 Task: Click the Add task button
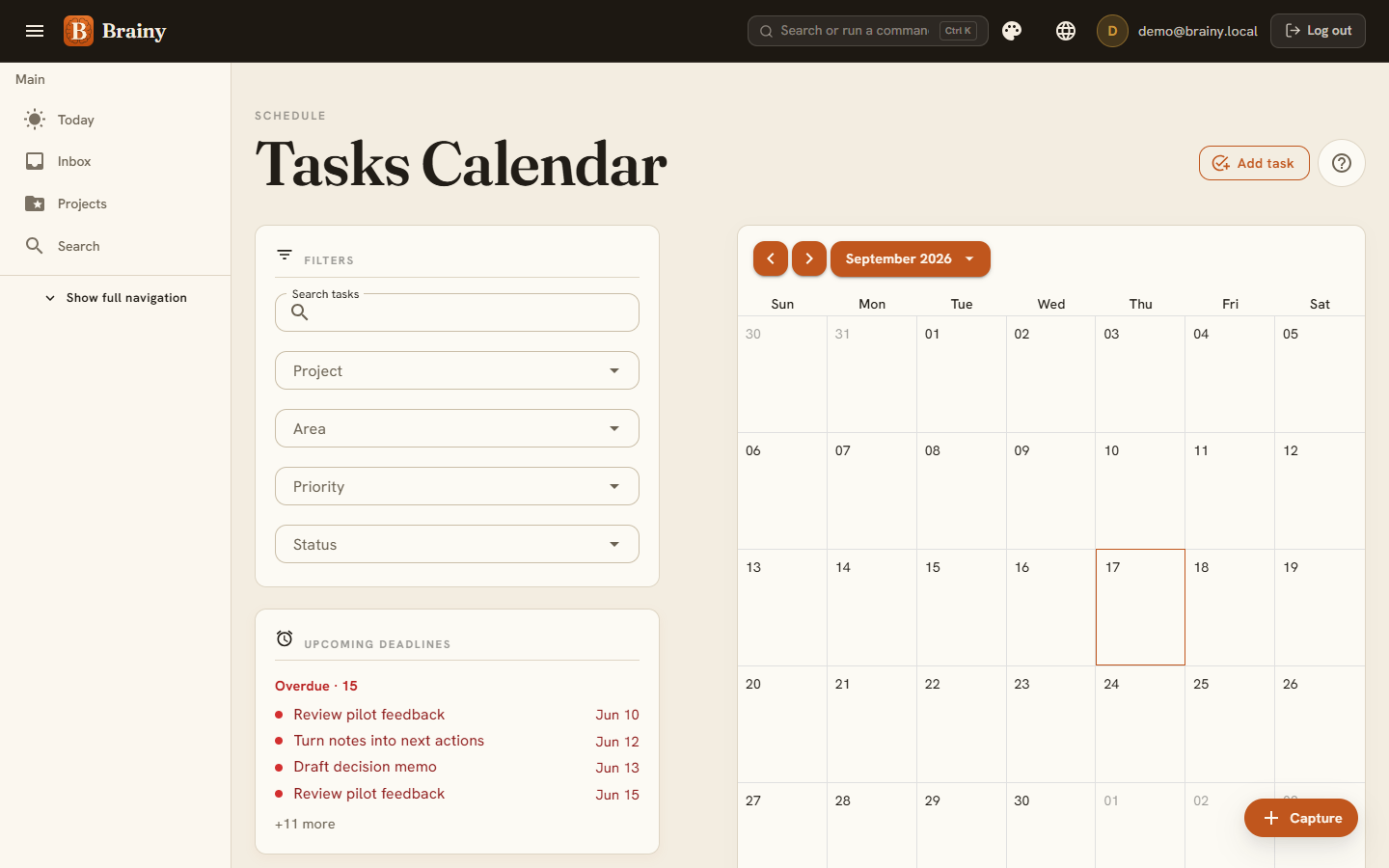point(1254,163)
